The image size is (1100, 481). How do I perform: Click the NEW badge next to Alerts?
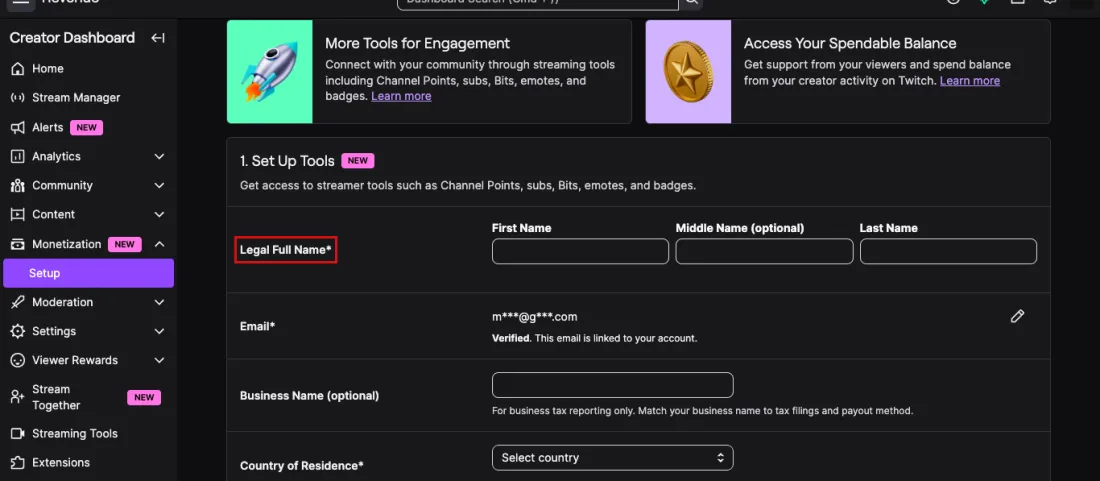click(x=86, y=128)
